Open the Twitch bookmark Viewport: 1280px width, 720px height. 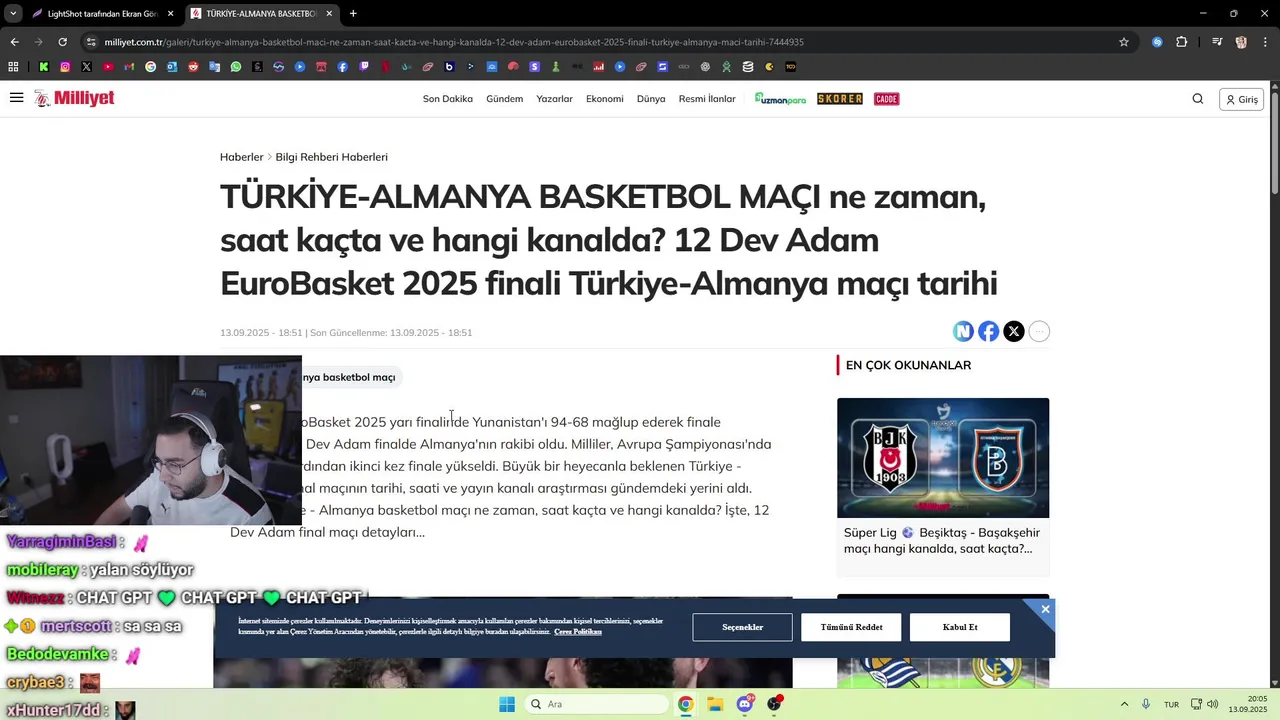pos(364,67)
